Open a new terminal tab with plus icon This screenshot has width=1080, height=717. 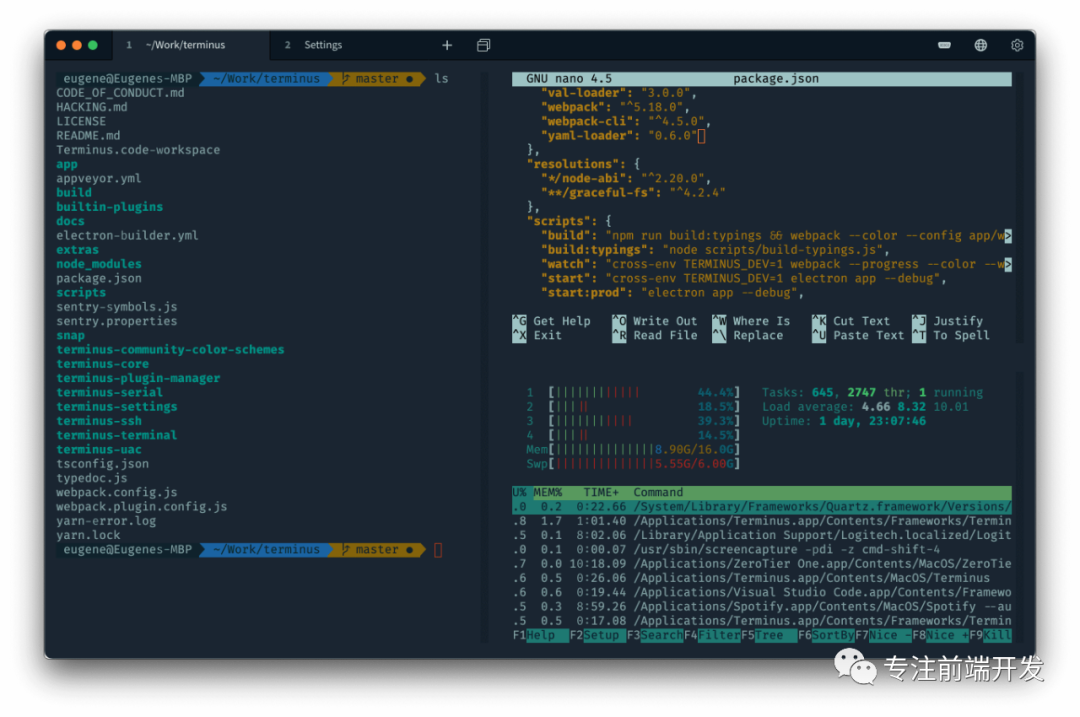coord(447,45)
